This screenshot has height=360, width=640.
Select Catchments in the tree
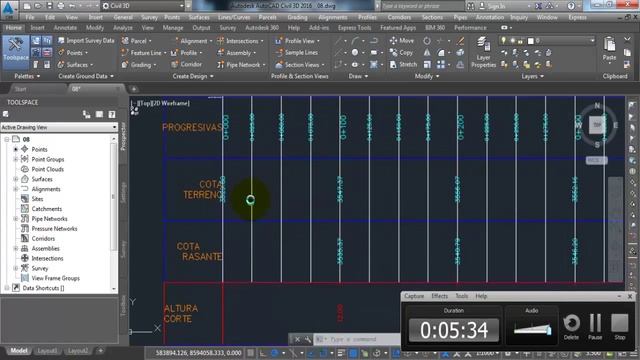point(47,209)
